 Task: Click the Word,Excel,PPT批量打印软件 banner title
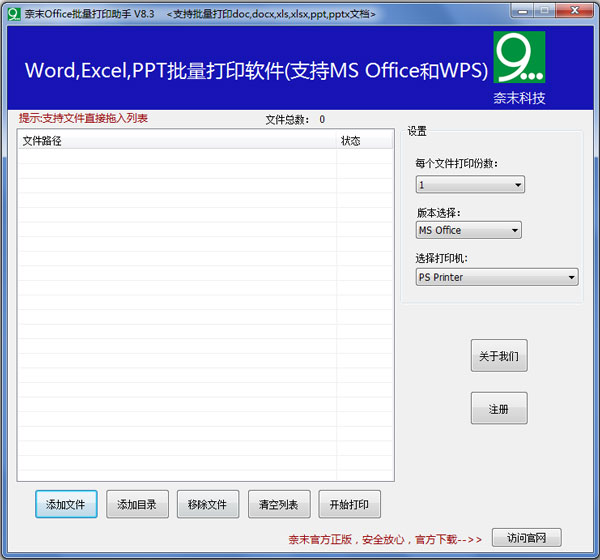pyautogui.click(x=256, y=70)
